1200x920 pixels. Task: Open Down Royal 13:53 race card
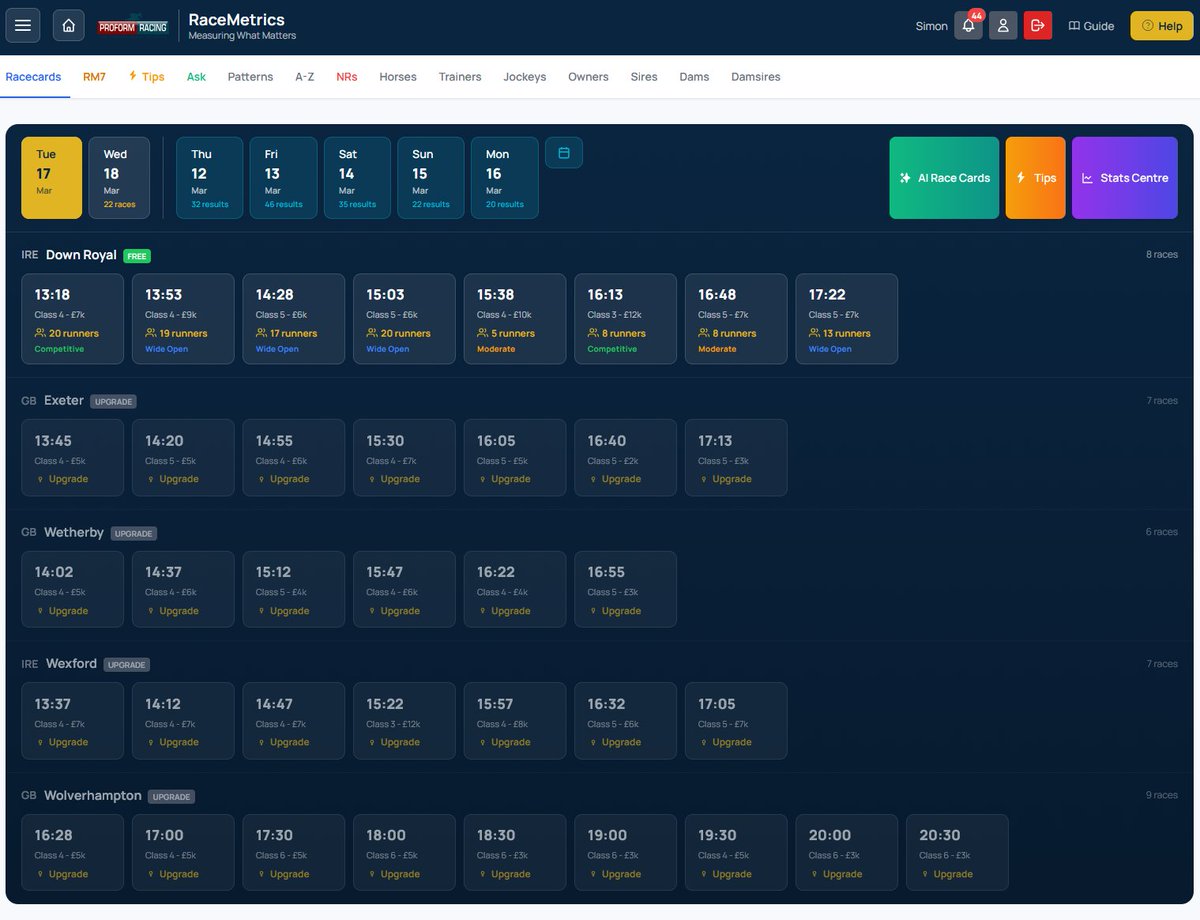tap(183, 319)
